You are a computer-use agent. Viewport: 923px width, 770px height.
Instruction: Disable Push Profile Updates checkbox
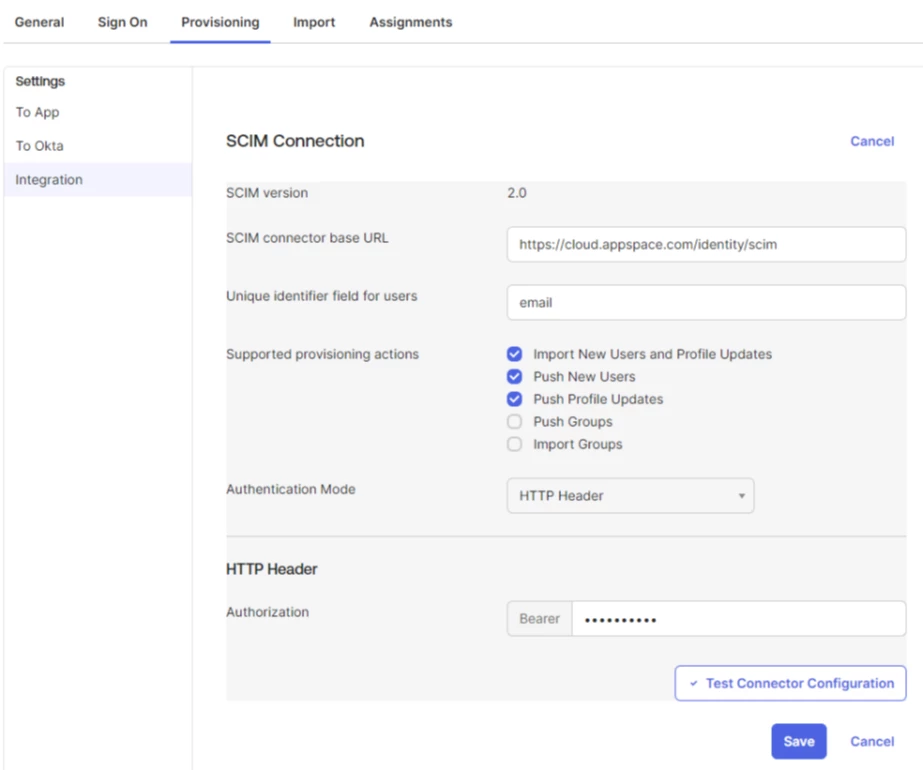click(x=515, y=399)
